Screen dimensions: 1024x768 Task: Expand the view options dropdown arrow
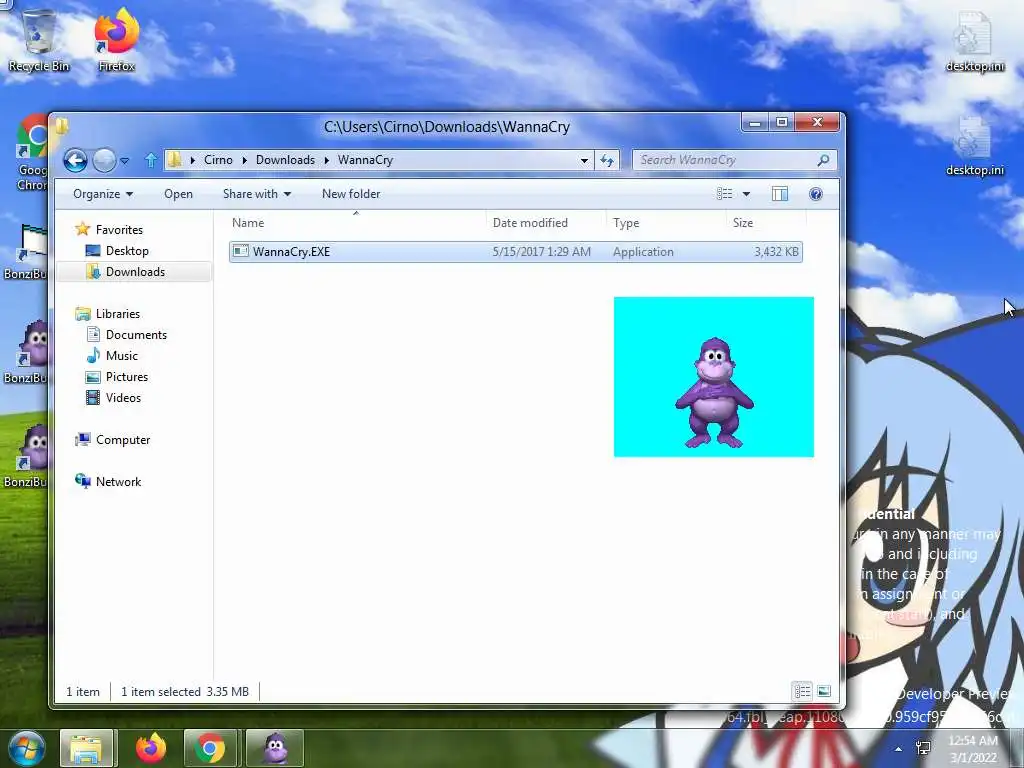[746, 194]
